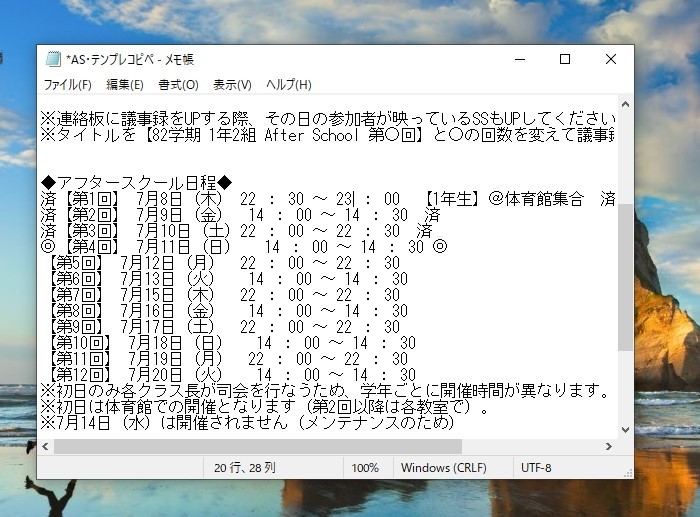Place cursor in the 【第2回】 7月9日 line
The image size is (700, 517).
pyautogui.click(x=240, y=215)
